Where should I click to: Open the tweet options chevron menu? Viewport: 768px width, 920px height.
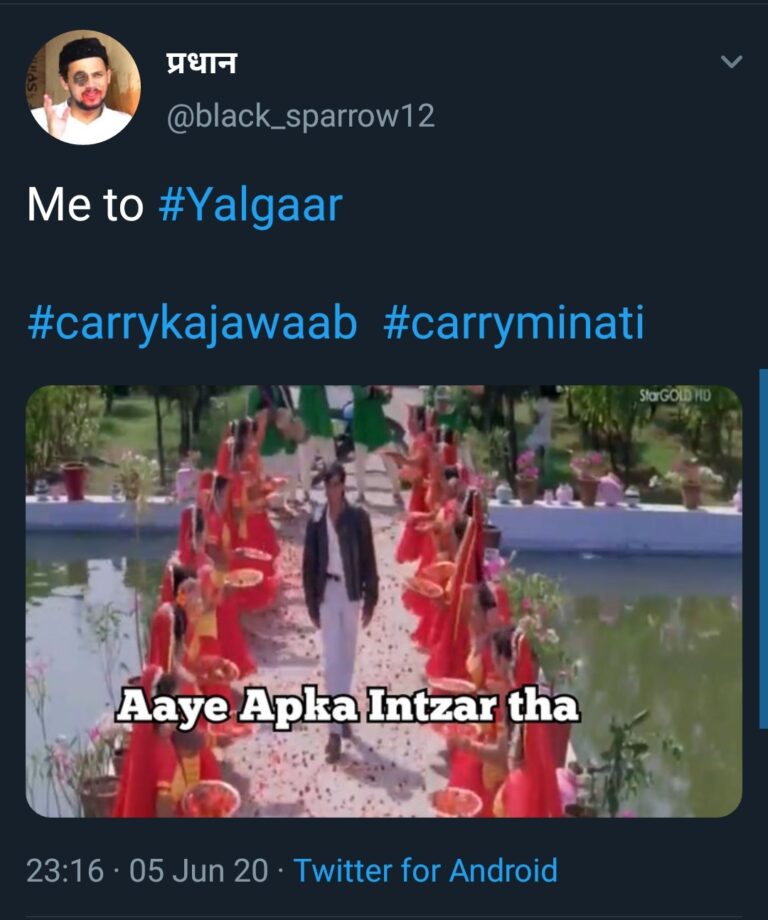pos(731,62)
